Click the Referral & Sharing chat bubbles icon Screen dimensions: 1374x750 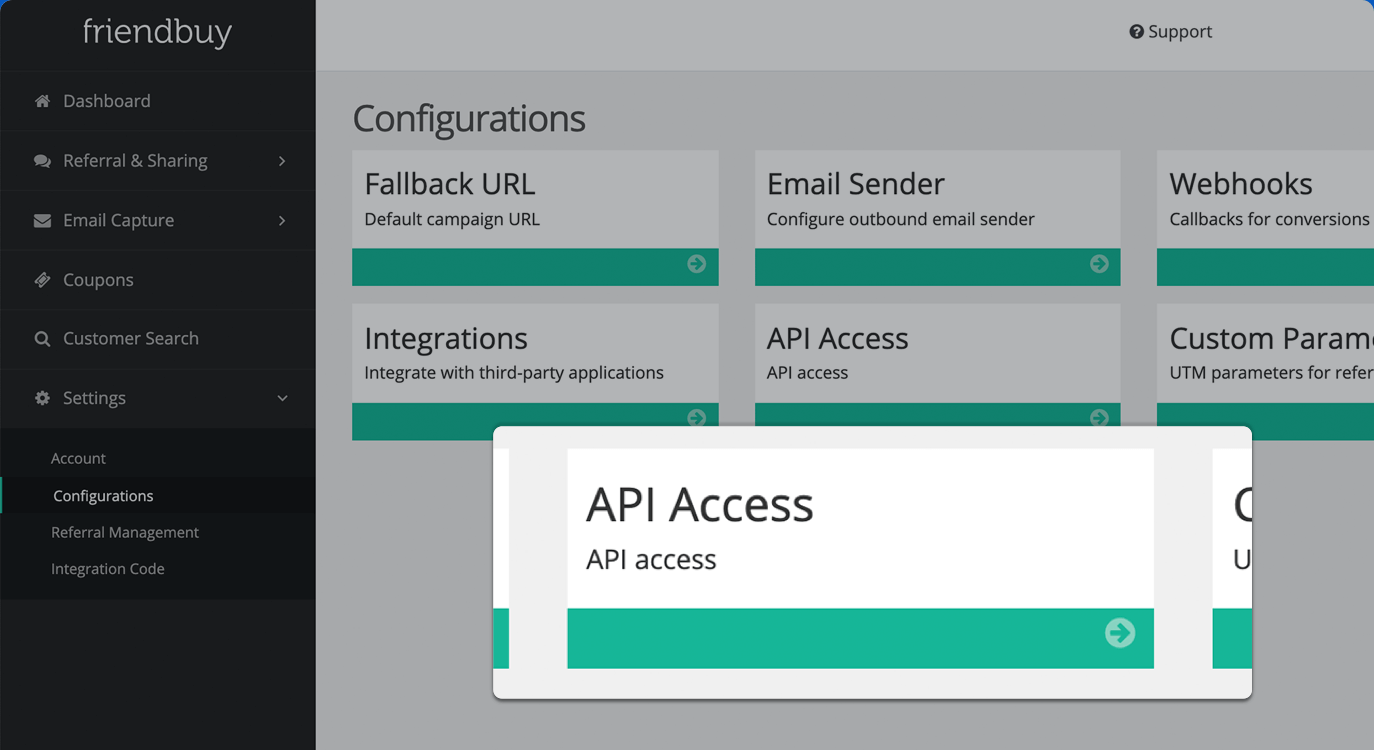(x=42, y=161)
